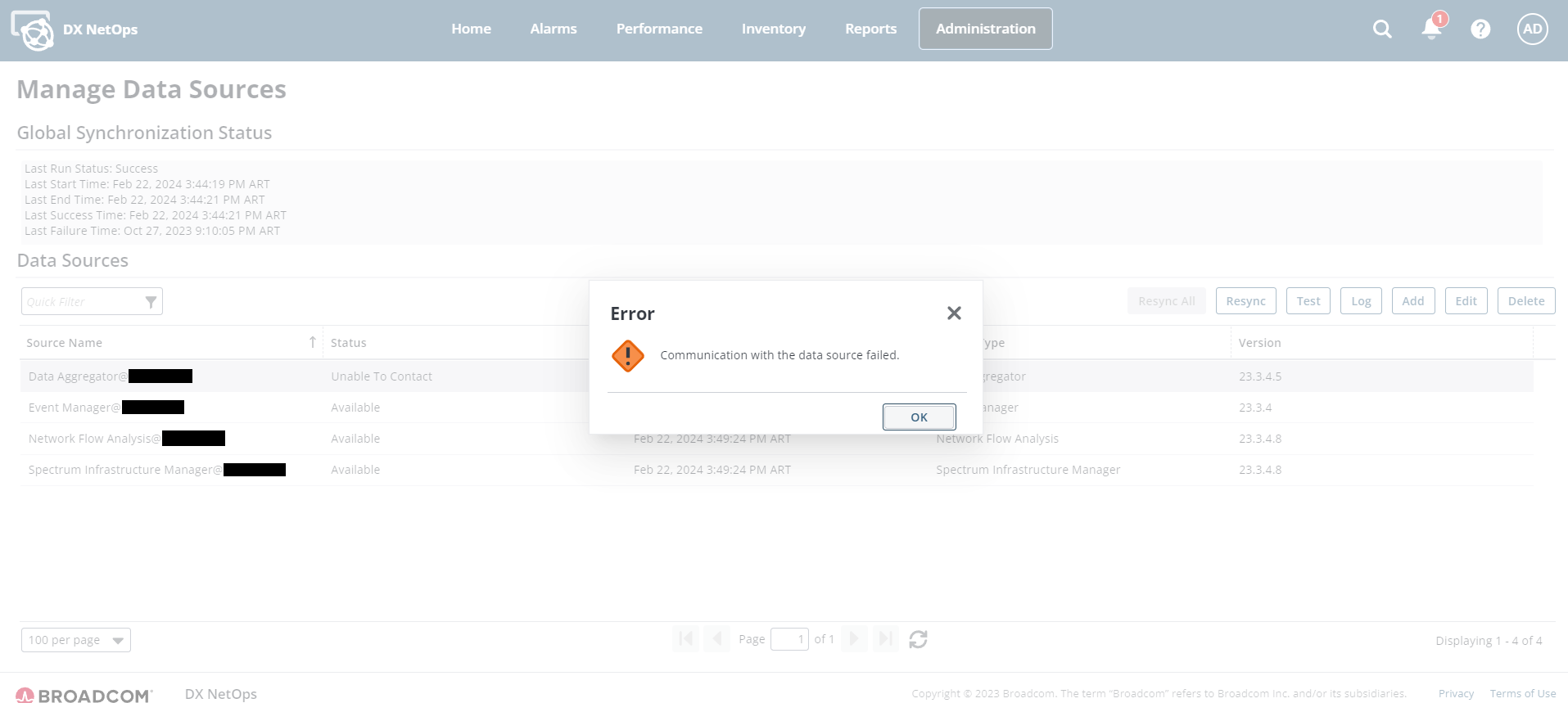The height and width of the screenshot is (703, 1568).
Task: Click the Resync All button
Action: (x=1166, y=301)
